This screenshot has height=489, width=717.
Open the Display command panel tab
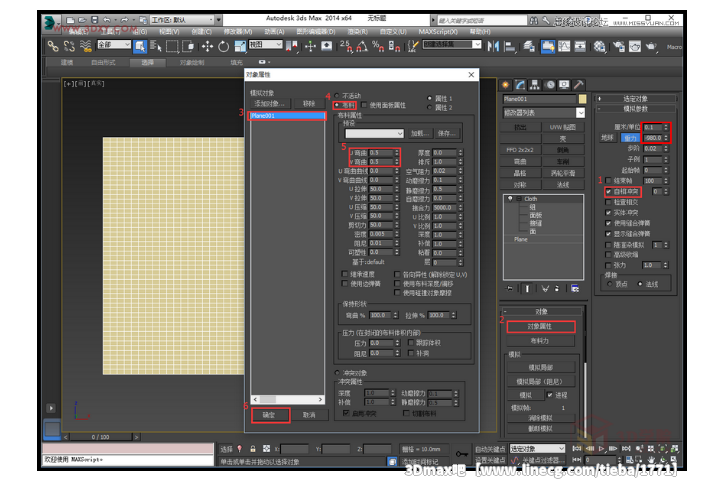click(x=564, y=85)
